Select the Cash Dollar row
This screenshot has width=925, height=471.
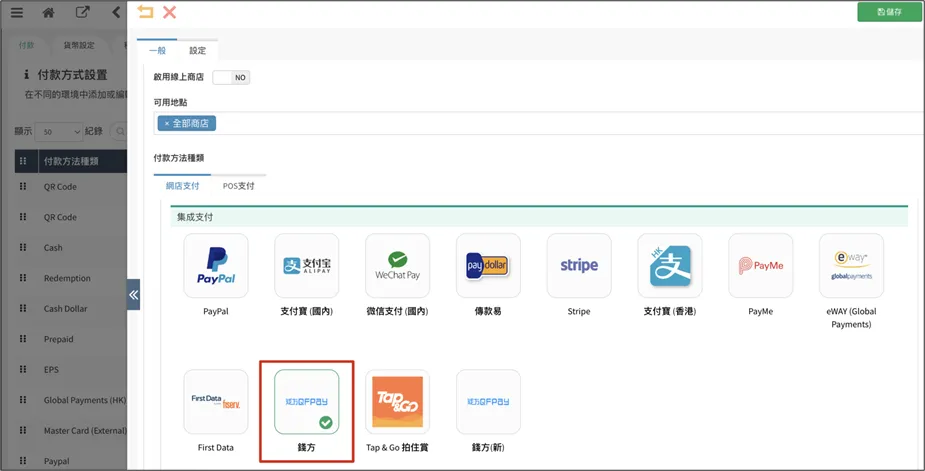point(71,309)
